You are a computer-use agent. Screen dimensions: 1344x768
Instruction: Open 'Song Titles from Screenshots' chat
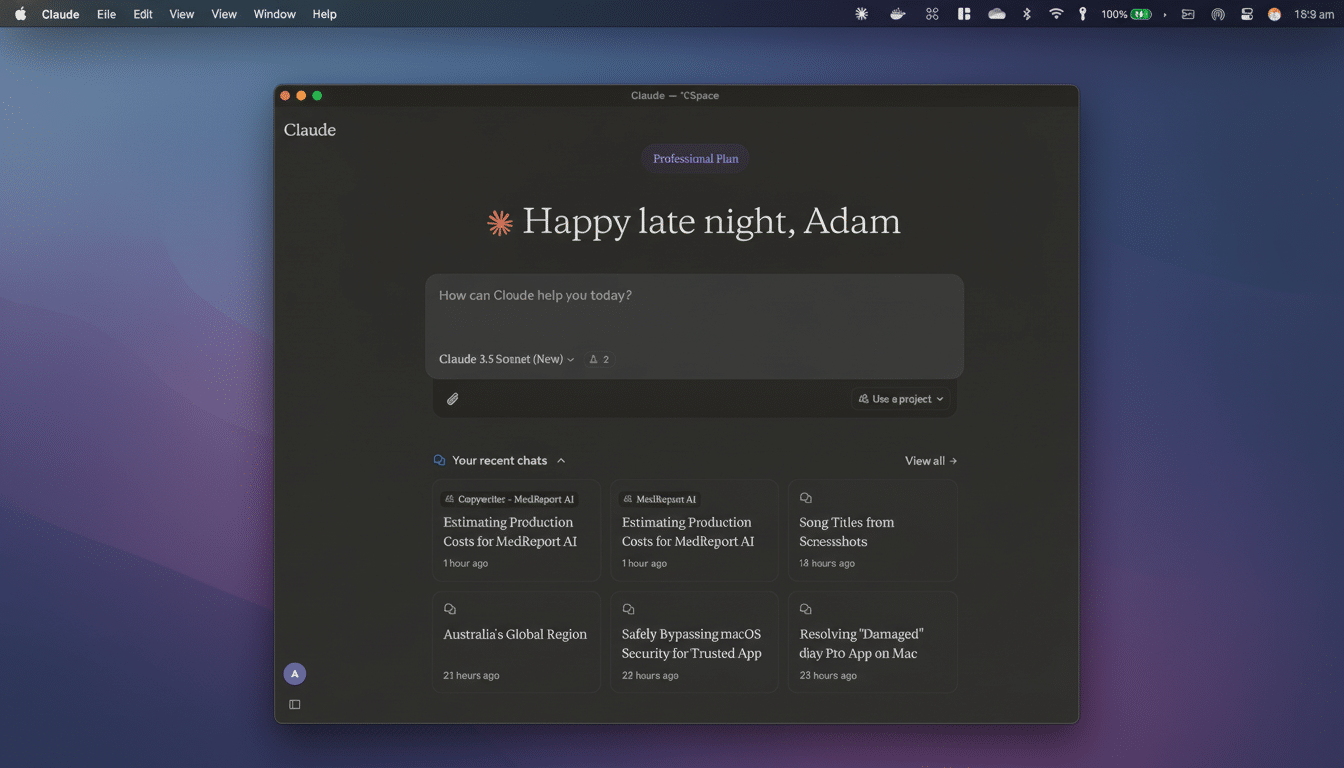(x=873, y=531)
